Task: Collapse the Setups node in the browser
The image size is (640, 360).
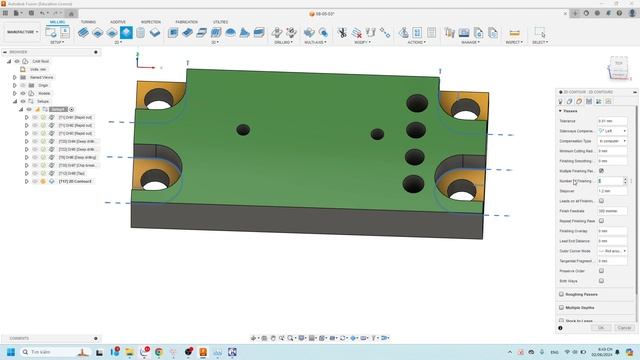Action: 15,101
